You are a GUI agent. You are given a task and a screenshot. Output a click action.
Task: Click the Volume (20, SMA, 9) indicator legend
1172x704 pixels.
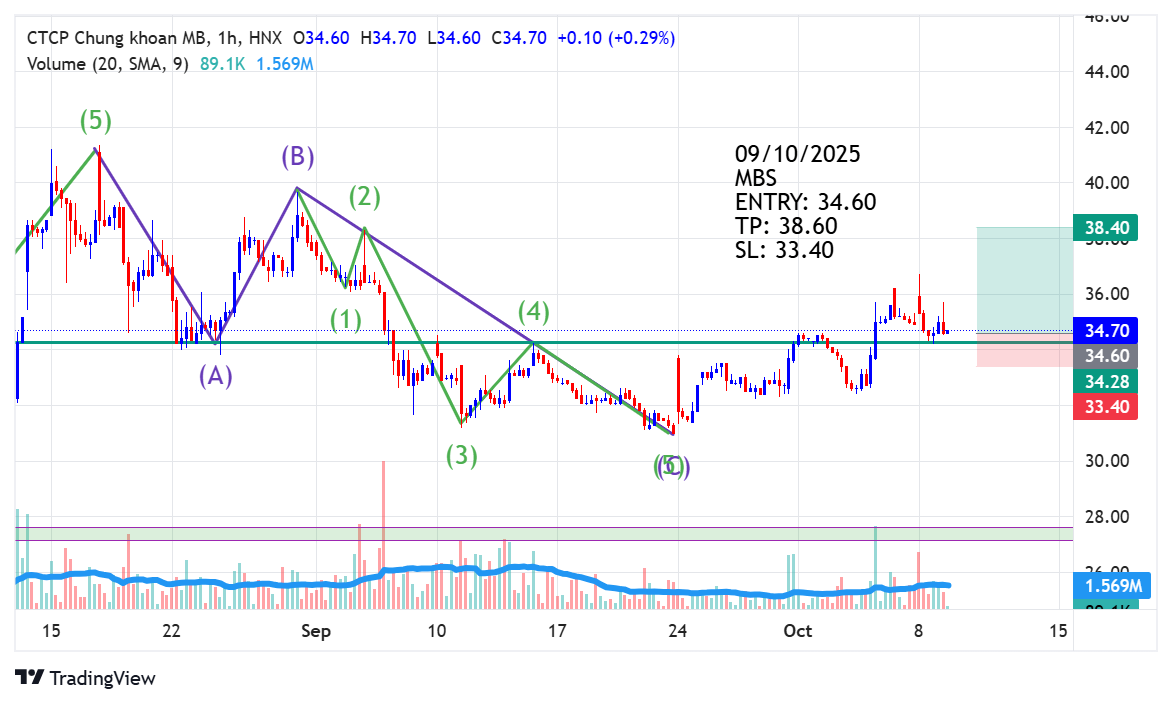pos(108,64)
